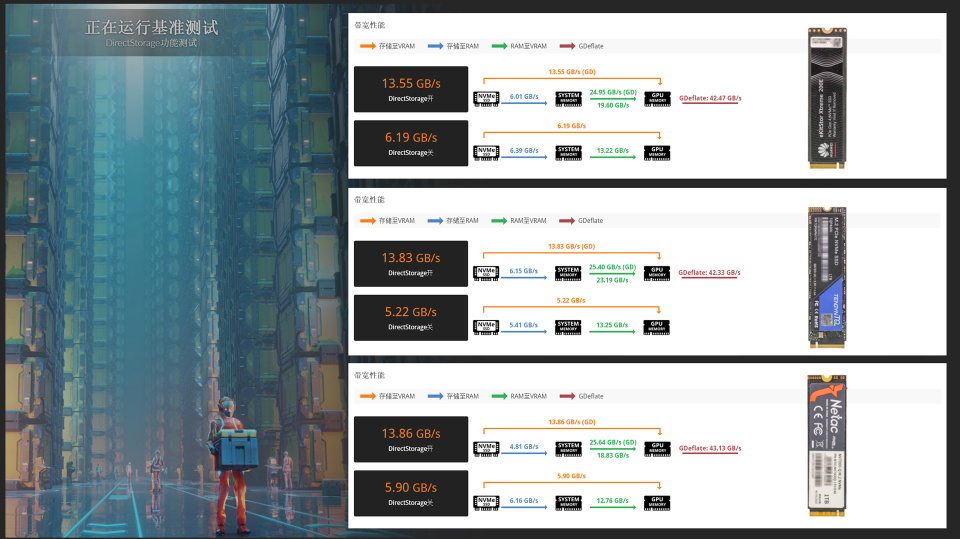This screenshot has height=539, width=960.
Task: Click the 24.95 GB/s (GD) green value
Action: (613, 92)
